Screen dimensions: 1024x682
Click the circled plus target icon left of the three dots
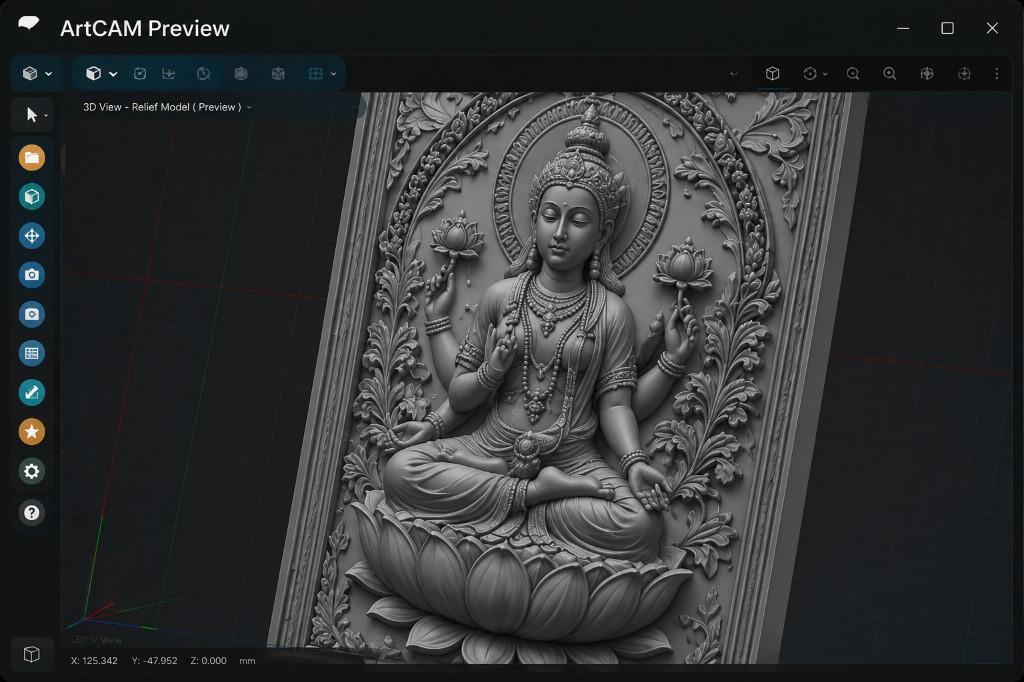coord(964,74)
